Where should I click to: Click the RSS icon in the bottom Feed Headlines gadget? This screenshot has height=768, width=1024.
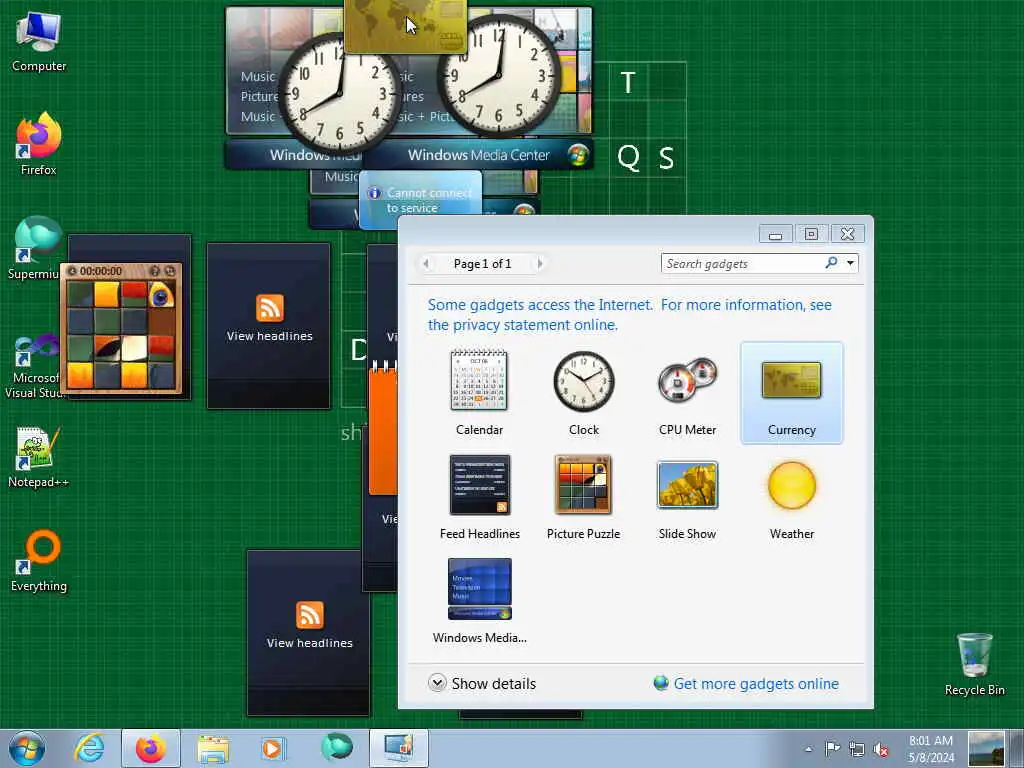(x=310, y=615)
